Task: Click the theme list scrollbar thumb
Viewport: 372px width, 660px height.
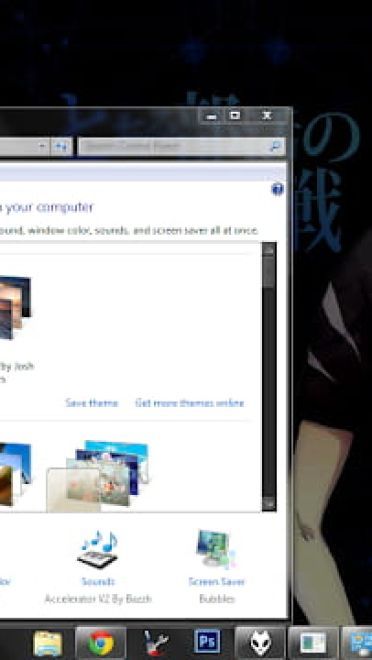Action: [x=269, y=273]
